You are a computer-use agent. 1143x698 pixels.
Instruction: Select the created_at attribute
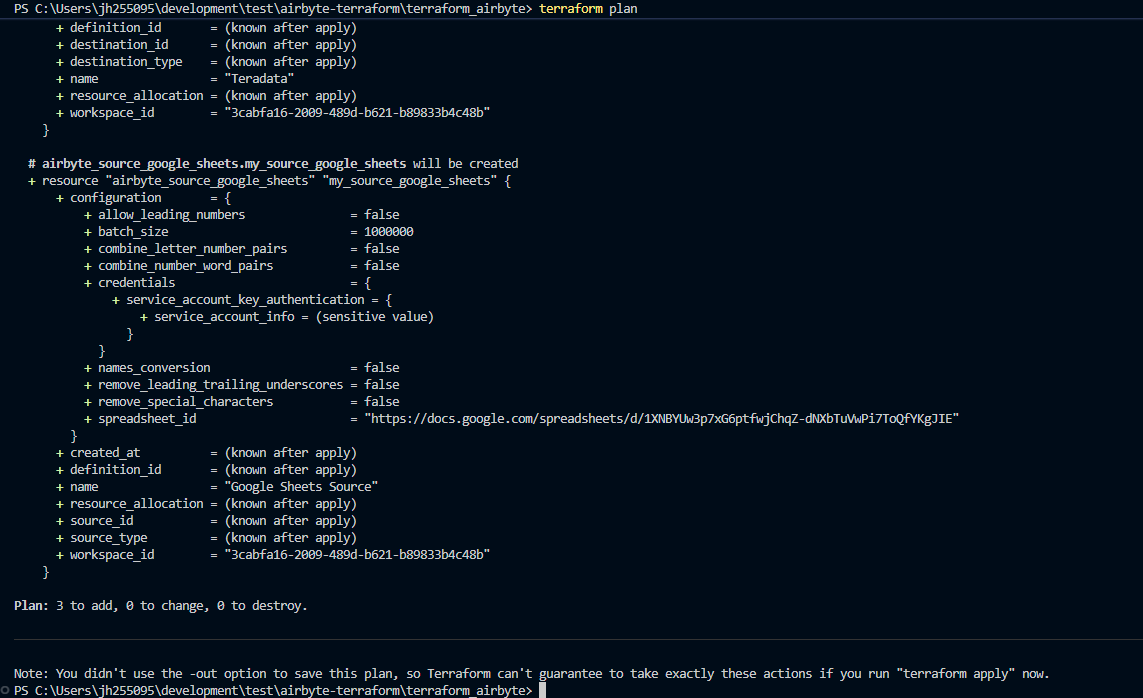(105, 453)
